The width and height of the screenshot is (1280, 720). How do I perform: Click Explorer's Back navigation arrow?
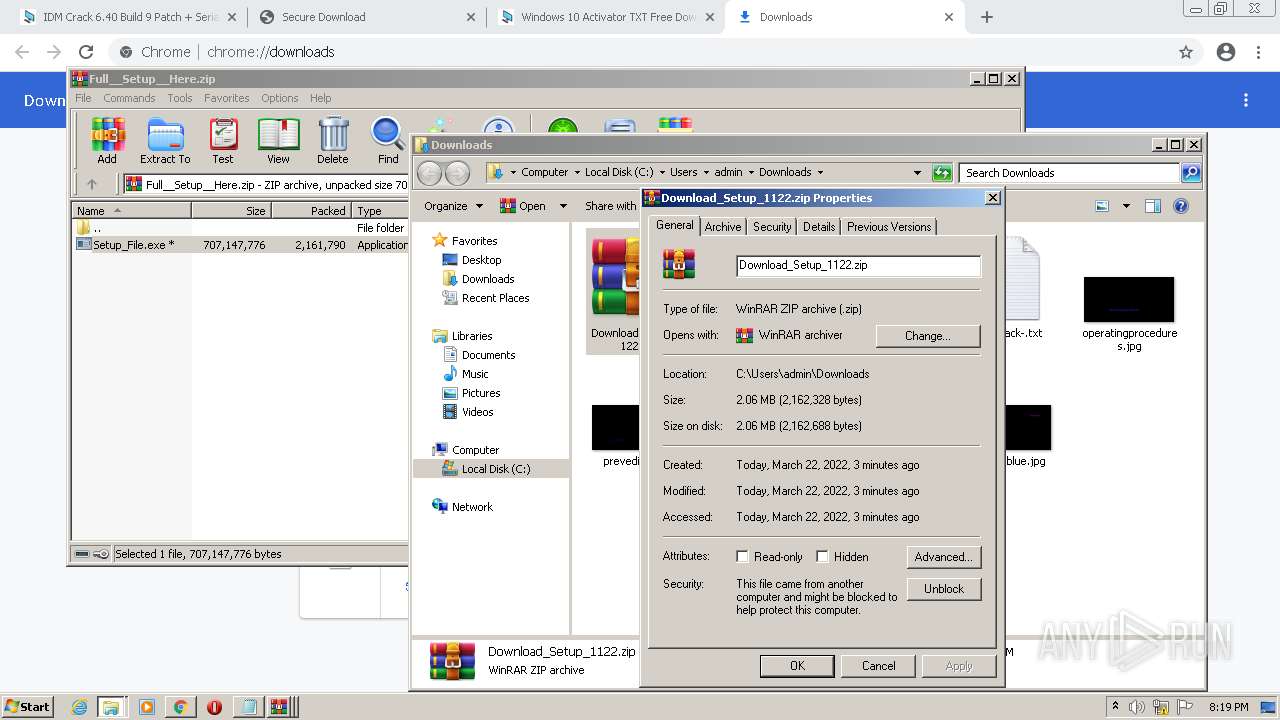click(429, 173)
